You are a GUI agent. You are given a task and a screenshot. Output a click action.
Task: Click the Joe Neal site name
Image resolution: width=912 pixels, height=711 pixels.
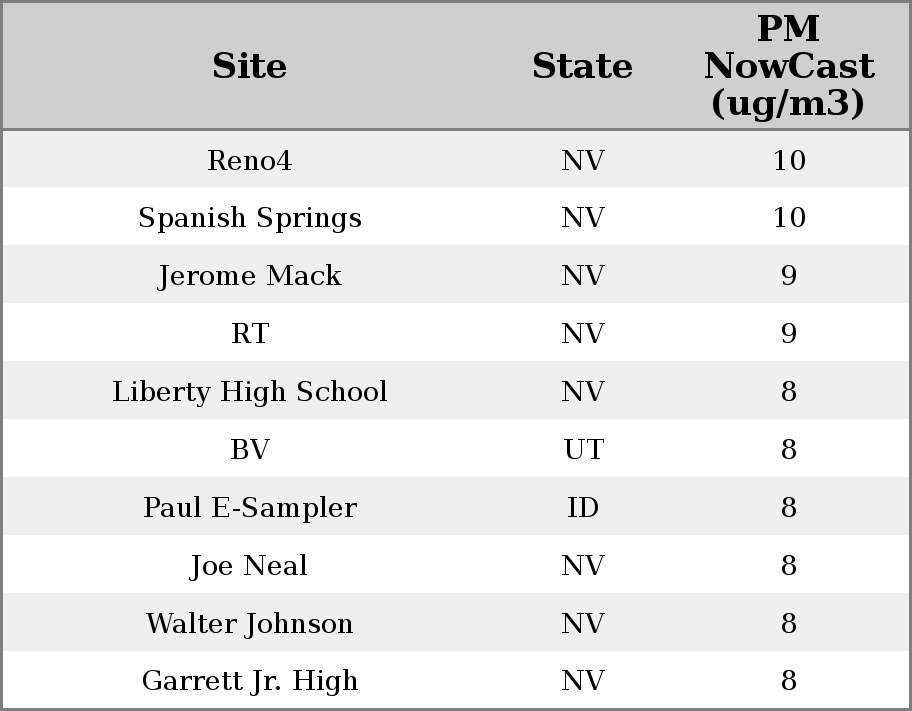tap(249, 566)
